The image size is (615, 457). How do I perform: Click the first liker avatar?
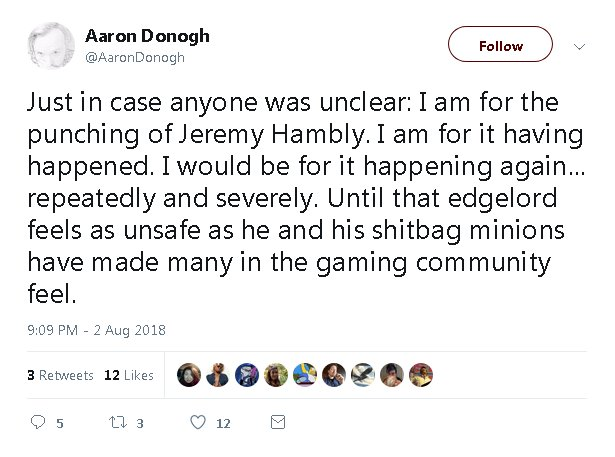[189, 375]
